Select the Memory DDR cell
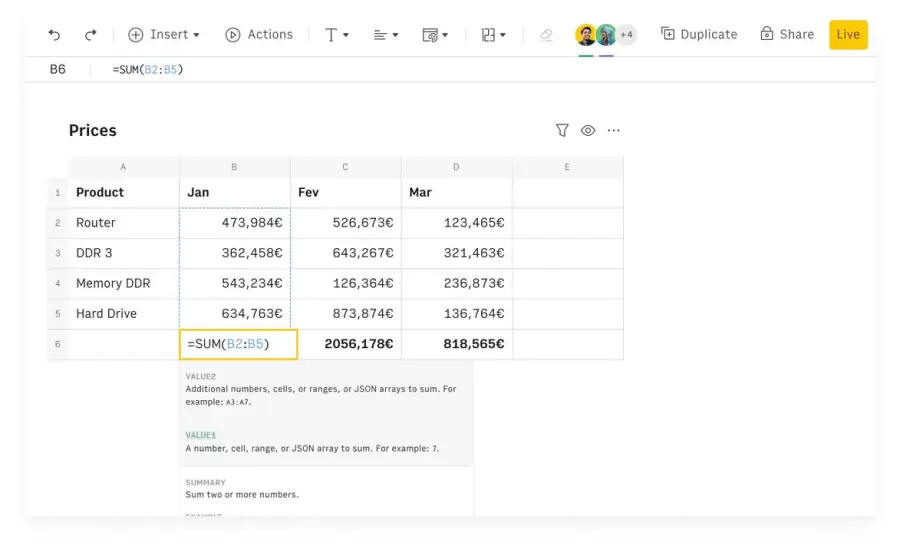The image size is (900, 553). coord(123,284)
